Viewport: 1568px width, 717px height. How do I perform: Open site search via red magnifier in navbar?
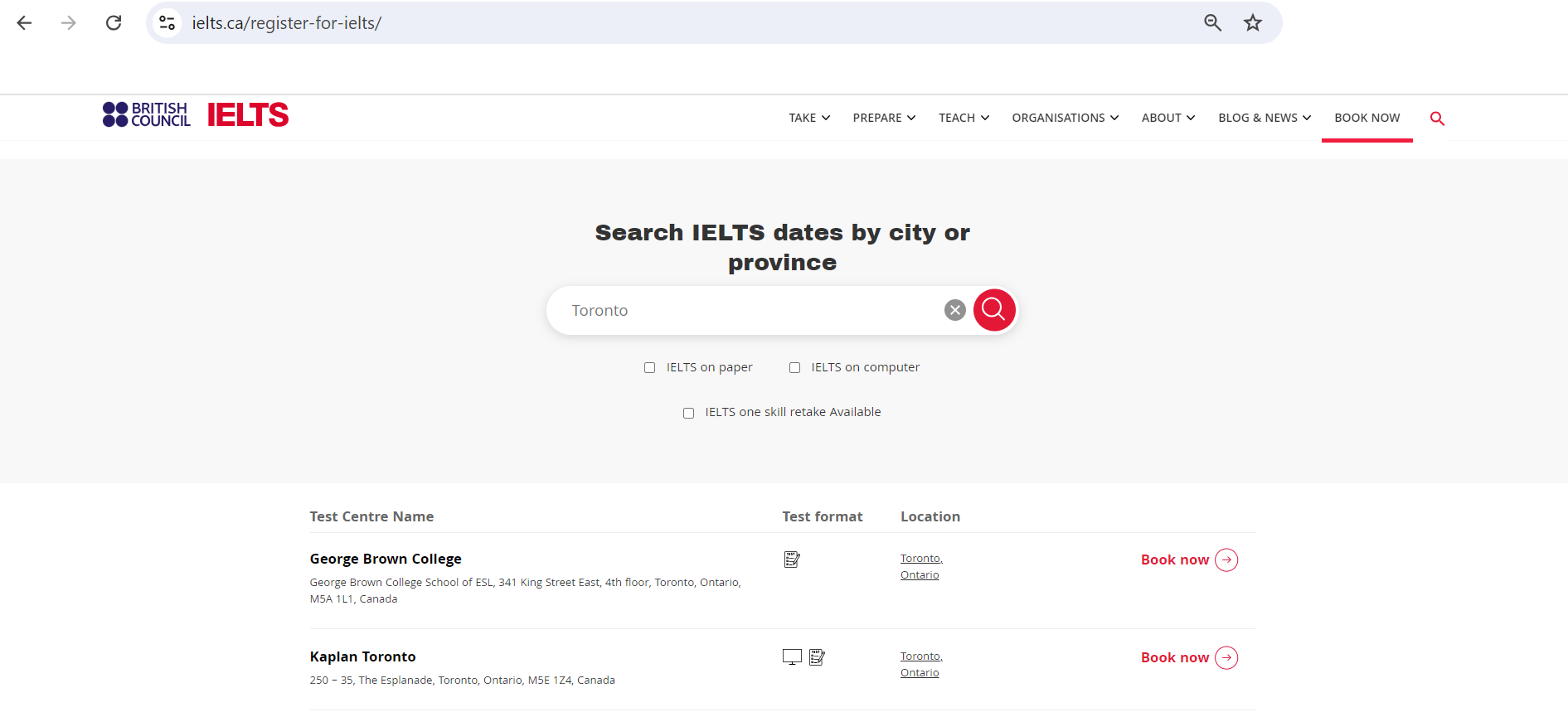click(1437, 119)
